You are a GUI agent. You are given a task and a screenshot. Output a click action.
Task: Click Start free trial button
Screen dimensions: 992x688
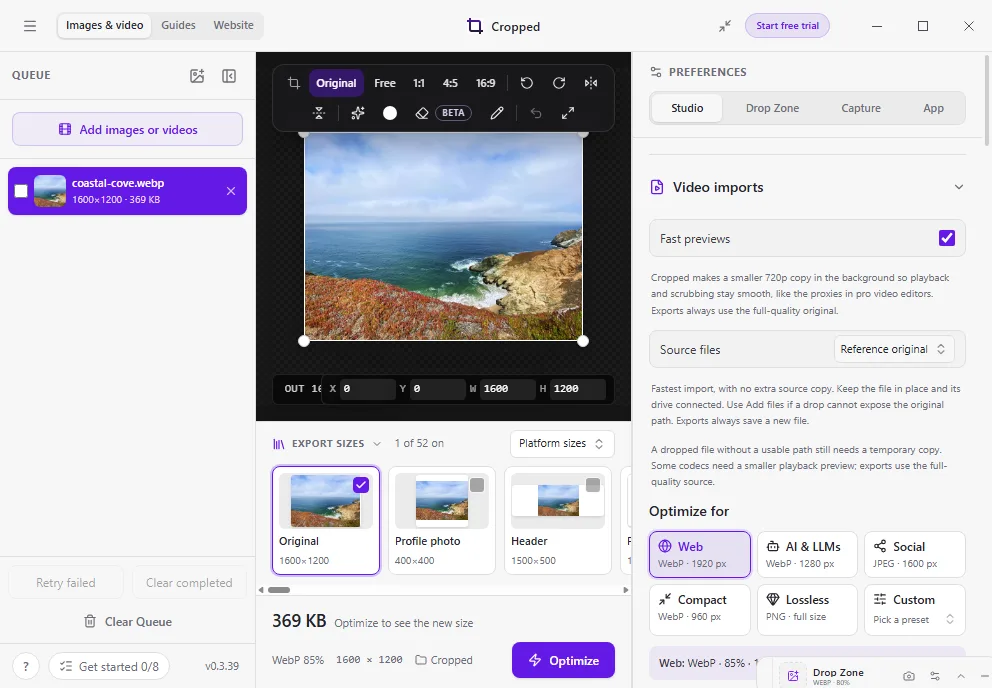click(x=787, y=26)
